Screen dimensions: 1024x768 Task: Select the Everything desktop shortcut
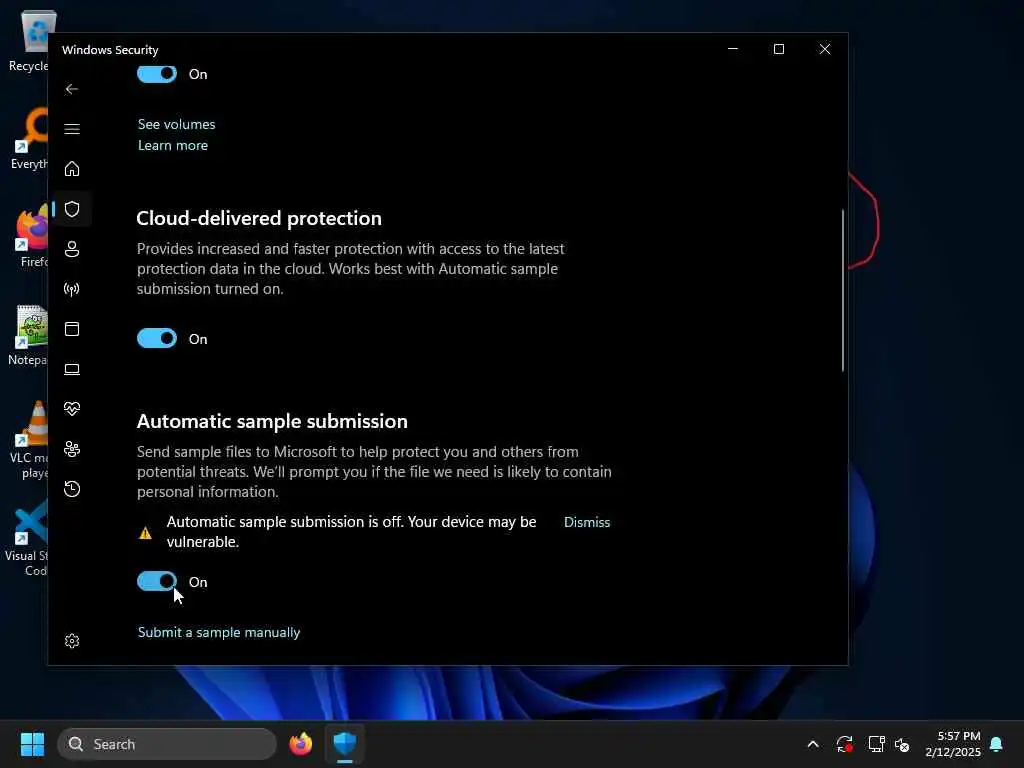29,139
